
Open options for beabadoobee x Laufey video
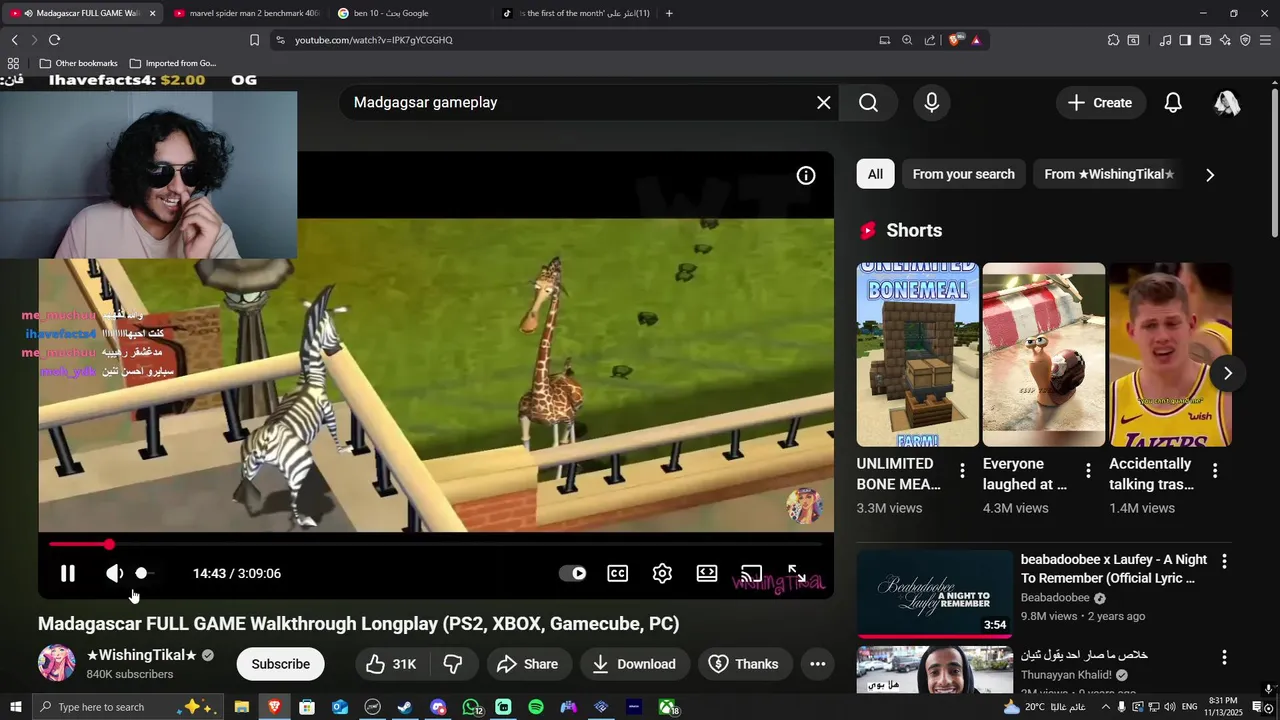(1224, 562)
